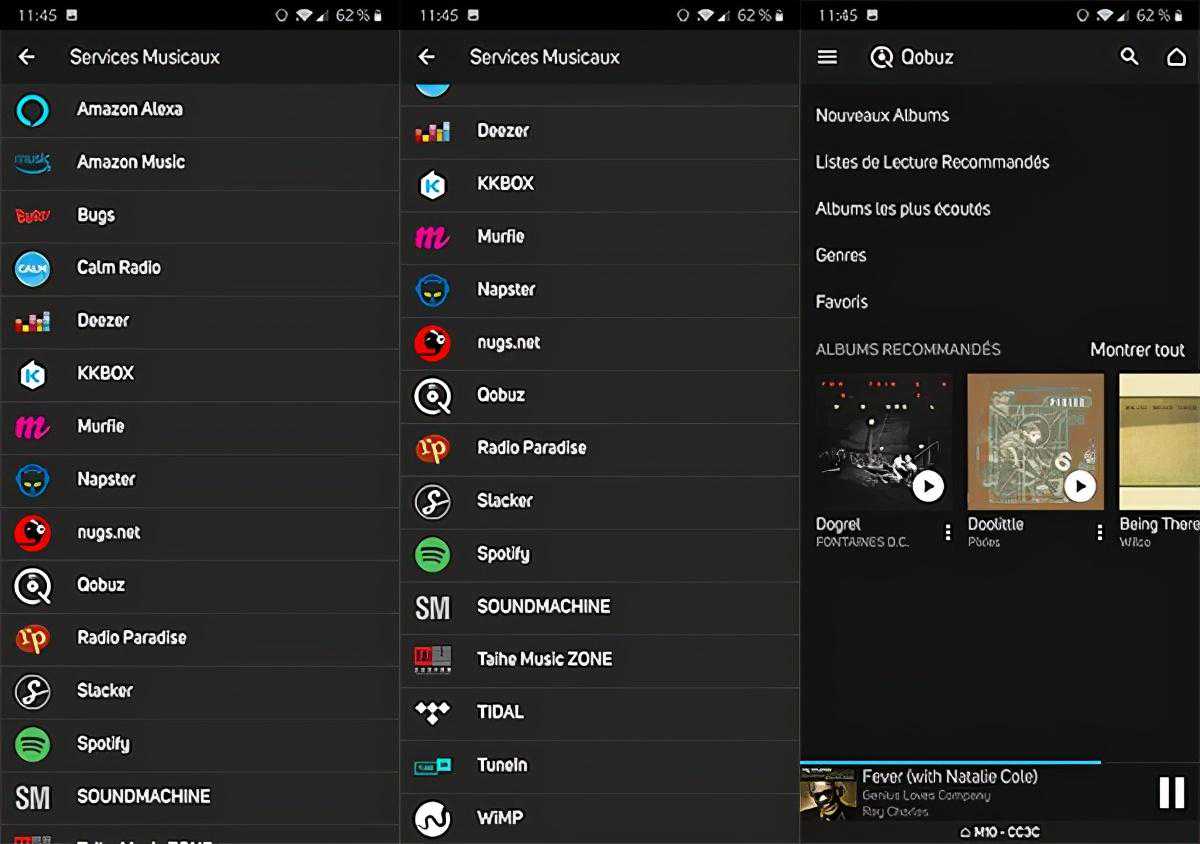Click the Montrer tout link

[x=1137, y=350]
